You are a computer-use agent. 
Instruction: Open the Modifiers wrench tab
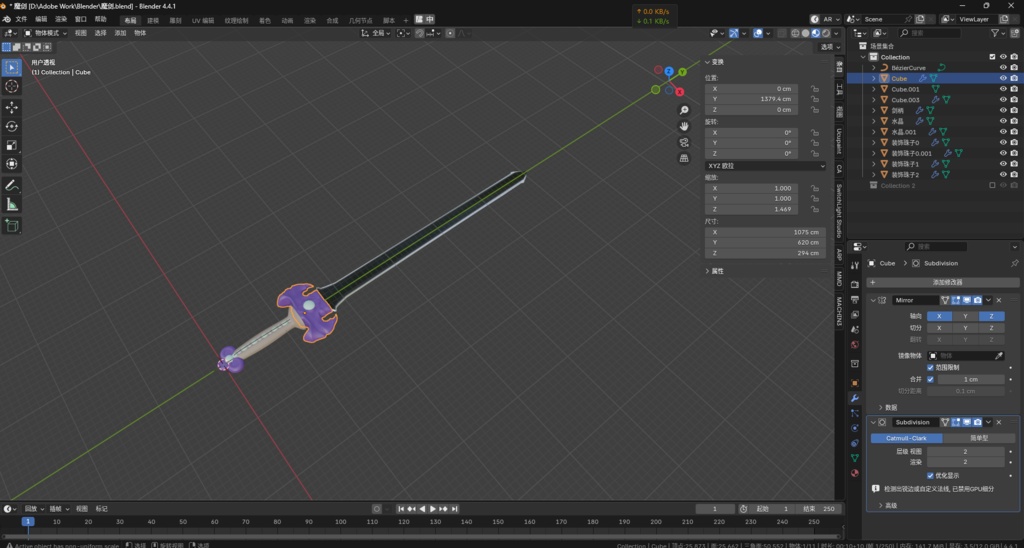coord(855,398)
